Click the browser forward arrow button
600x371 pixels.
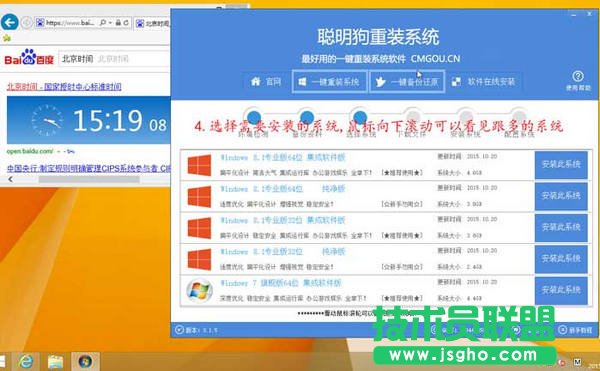pos(26,23)
